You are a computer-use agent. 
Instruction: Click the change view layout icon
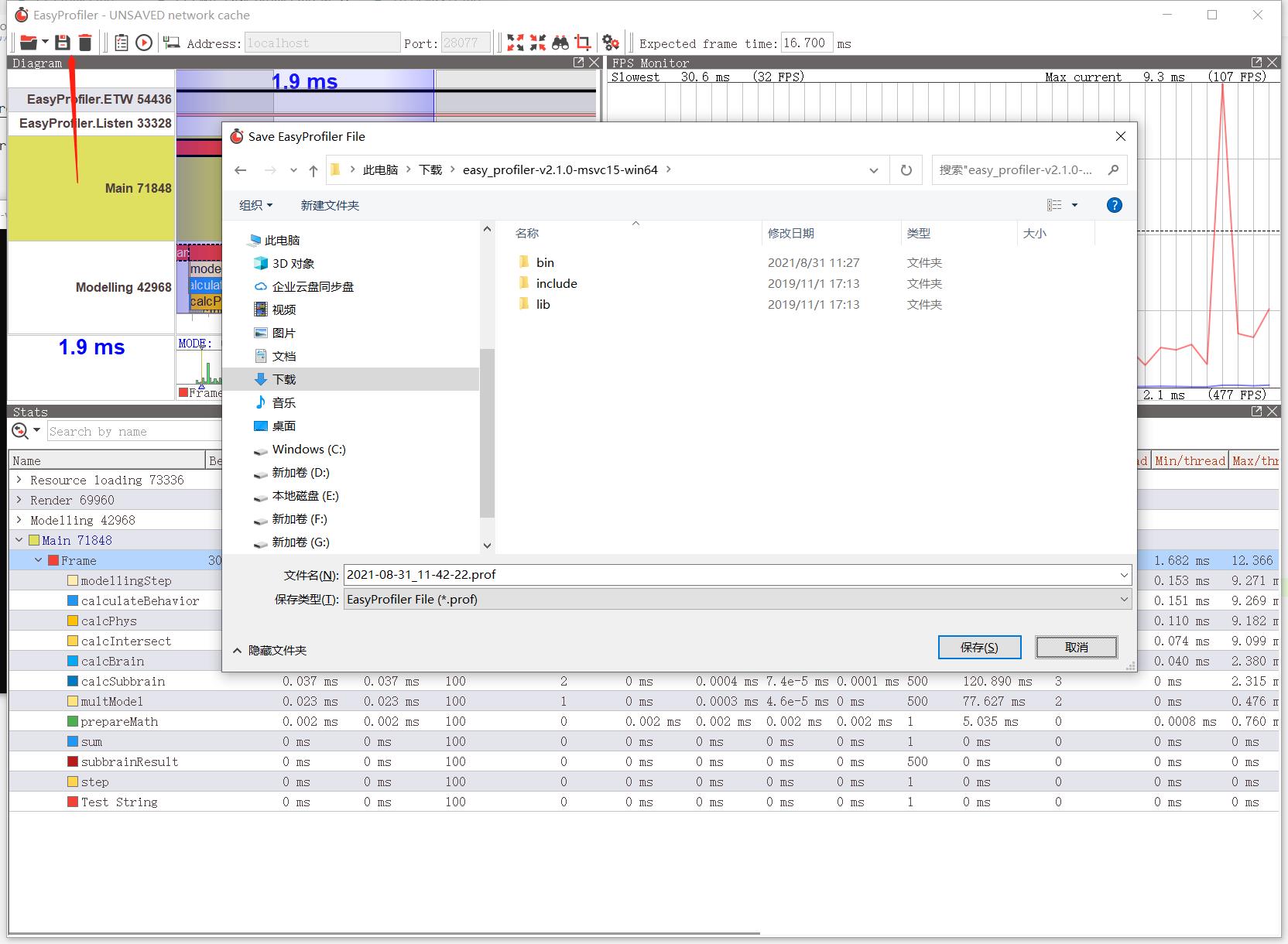[1054, 205]
